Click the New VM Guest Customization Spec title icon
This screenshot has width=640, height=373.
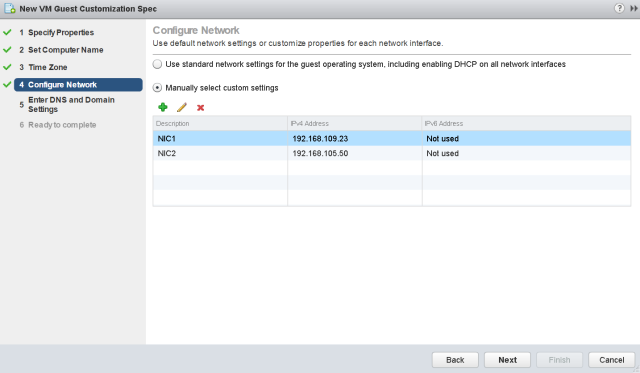10,8
